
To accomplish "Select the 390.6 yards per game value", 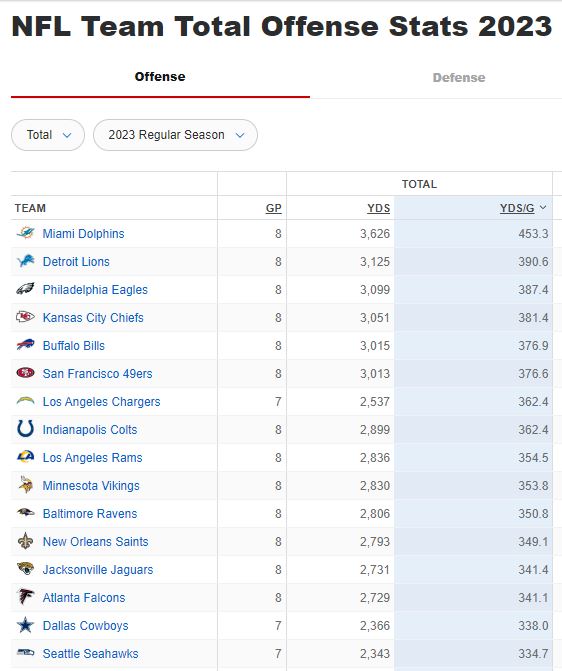I will [x=533, y=261].
